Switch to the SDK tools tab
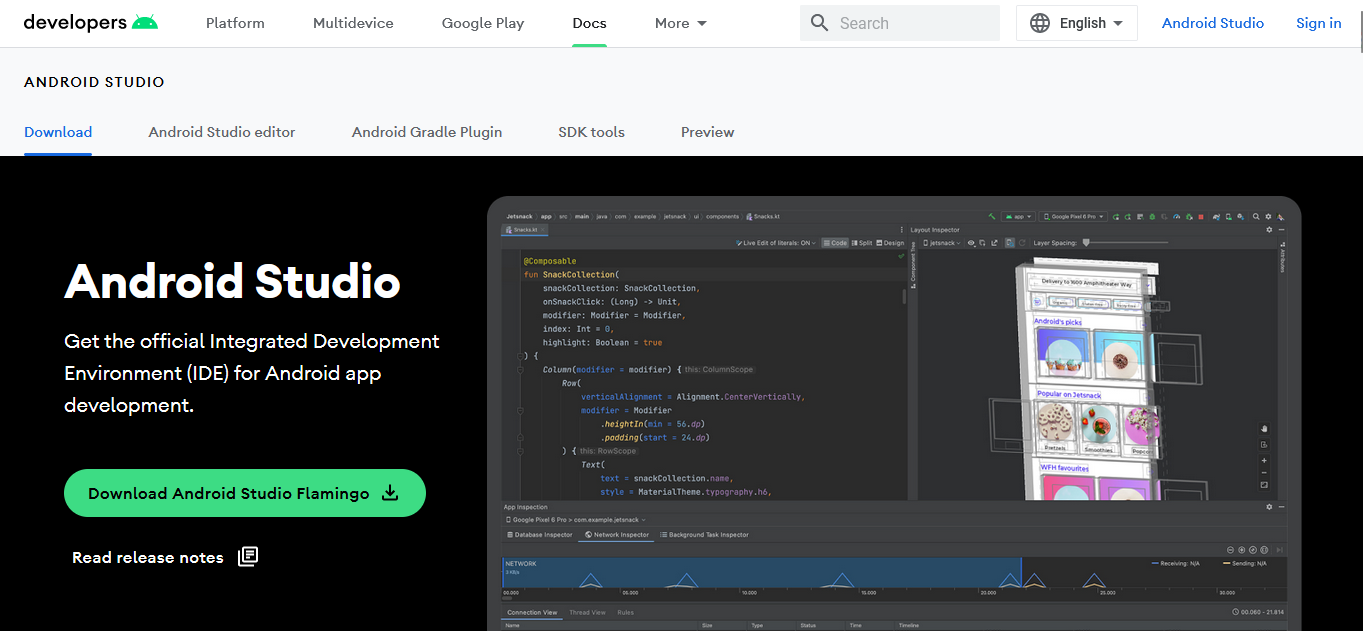The image size is (1363, 631). 591,132
